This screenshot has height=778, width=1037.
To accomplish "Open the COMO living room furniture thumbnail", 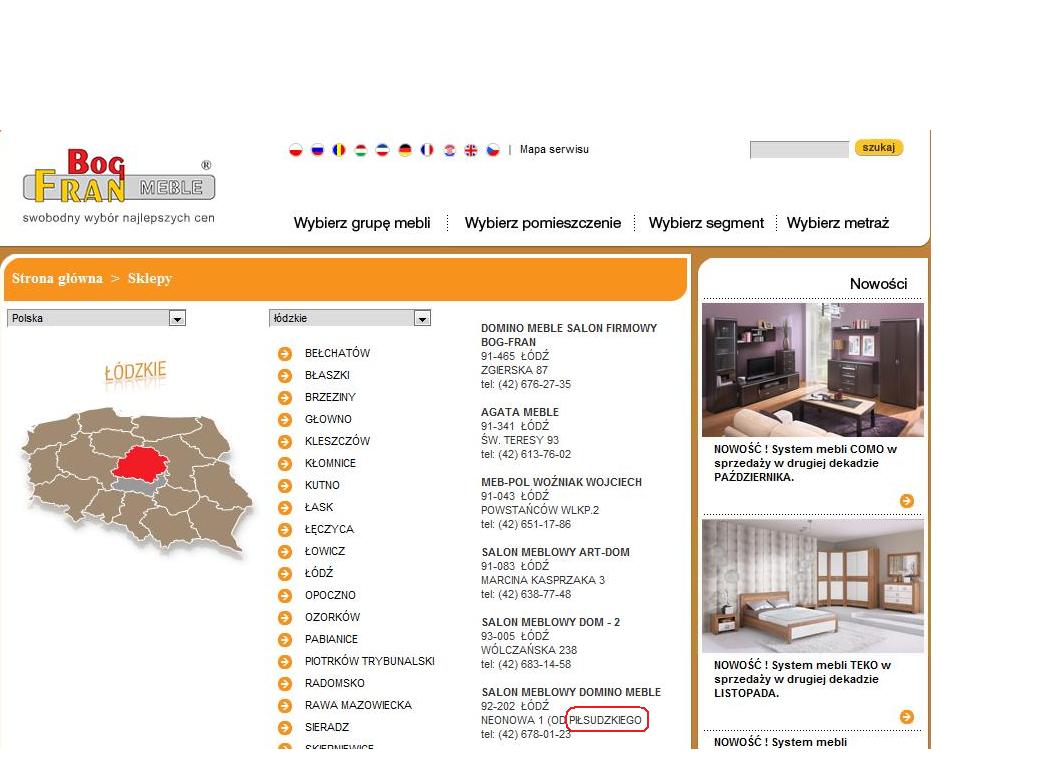I will point(812,370).
